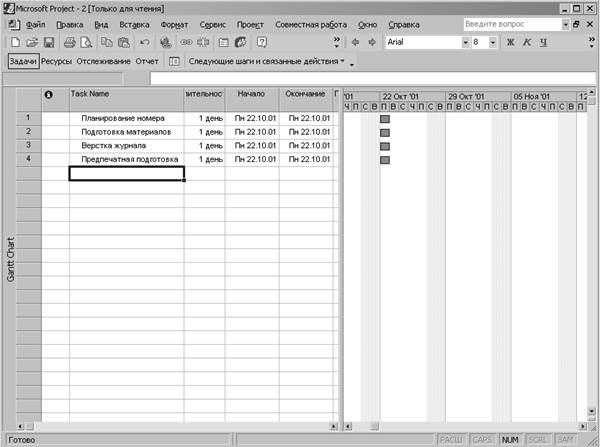Click the Paste icon
600x447 pixels.
click(124, 42)
